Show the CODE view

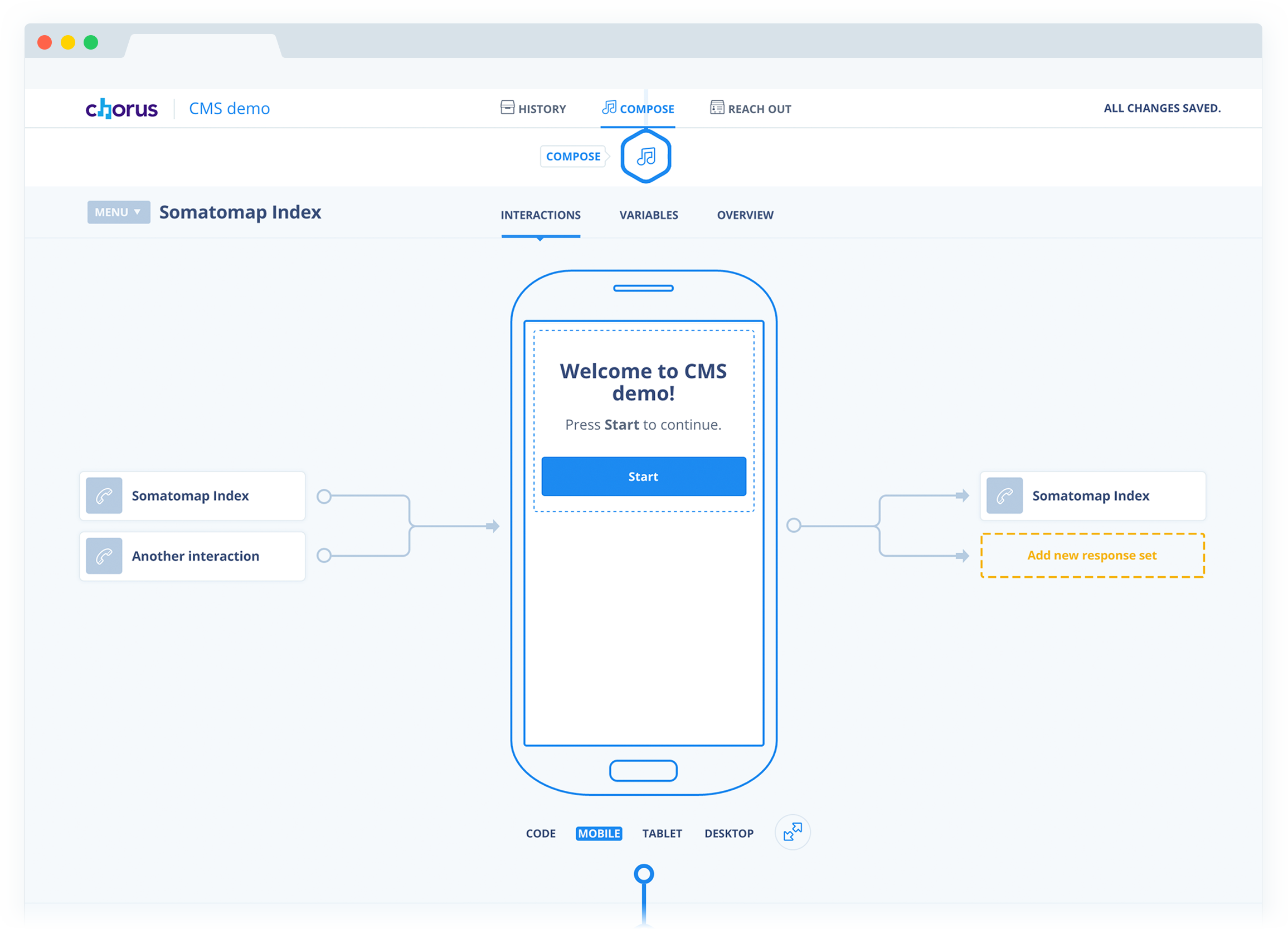[540, 833]
